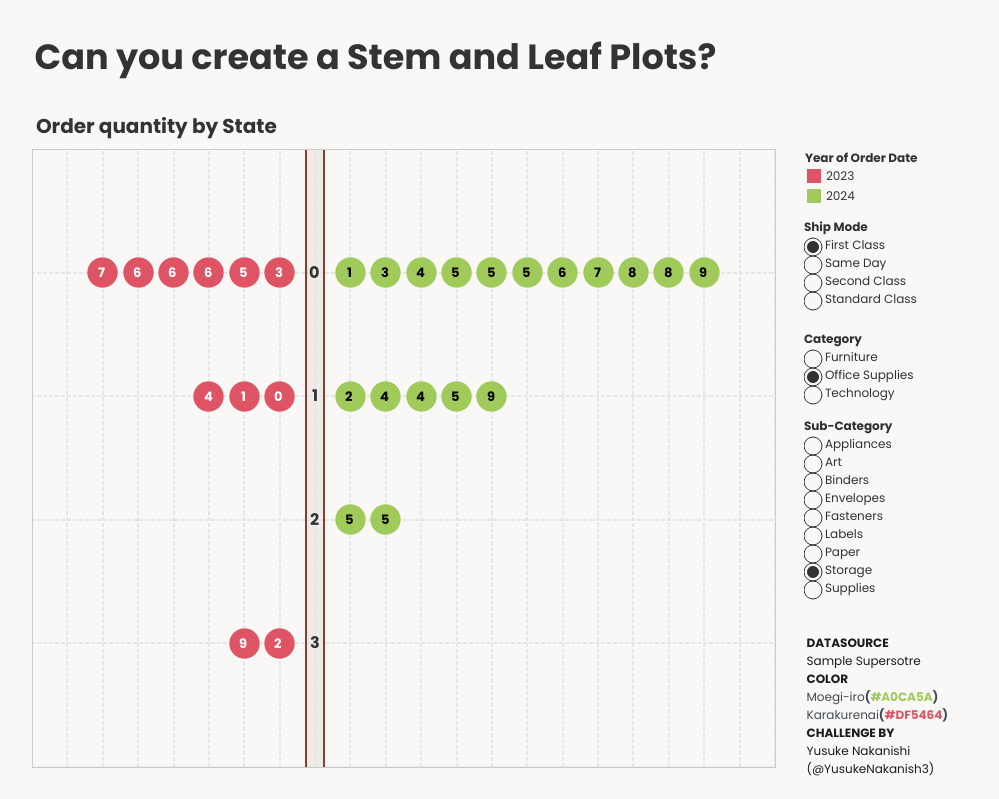Viewport: 999px width, 799px height.
Task: Select the Technology category
Action: 814,395
